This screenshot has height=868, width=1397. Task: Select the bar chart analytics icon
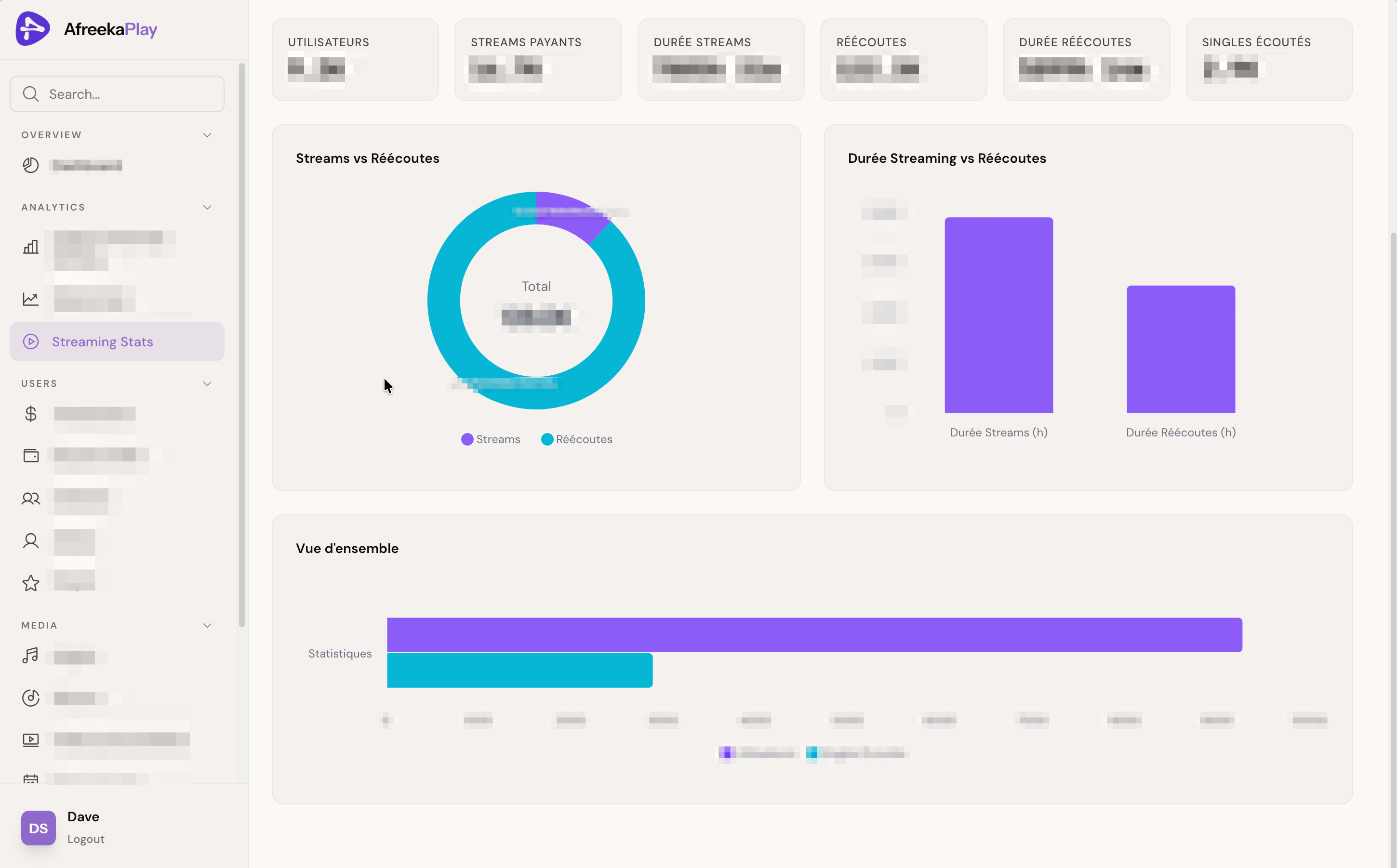tap(30, 247)
